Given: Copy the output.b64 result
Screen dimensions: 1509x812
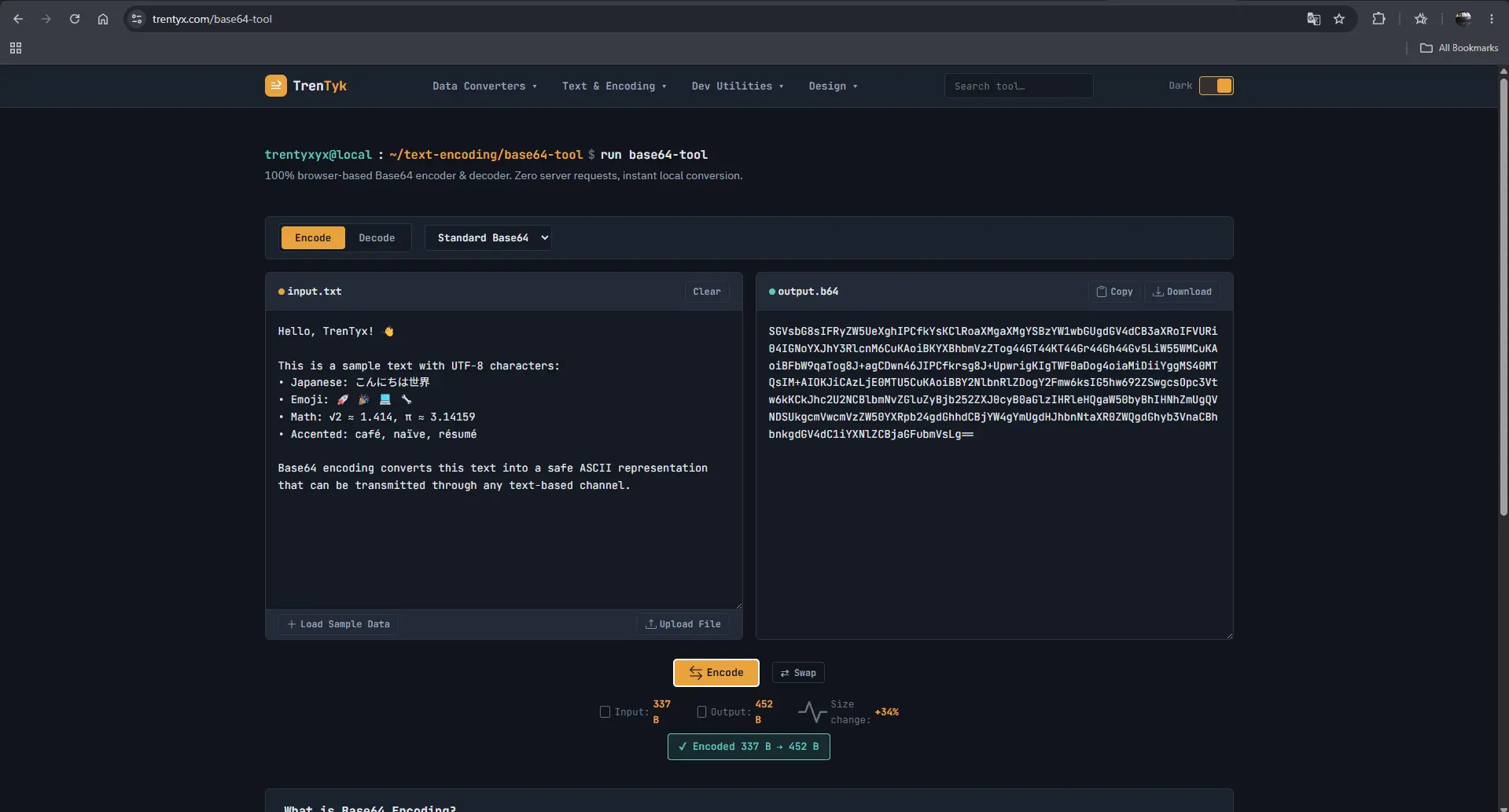Looking at the screenshot, I should 1114,292.
